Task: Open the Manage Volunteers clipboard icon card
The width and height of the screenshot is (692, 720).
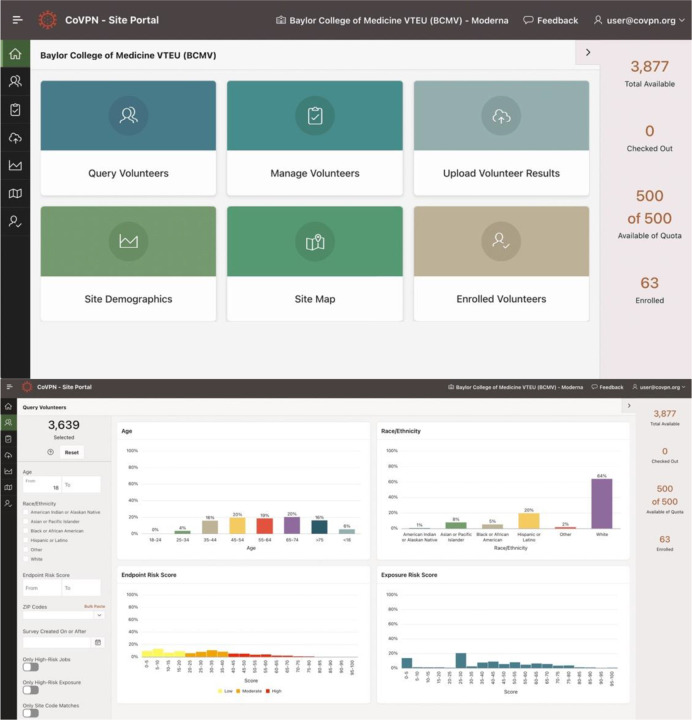Action: click(315, 115)
